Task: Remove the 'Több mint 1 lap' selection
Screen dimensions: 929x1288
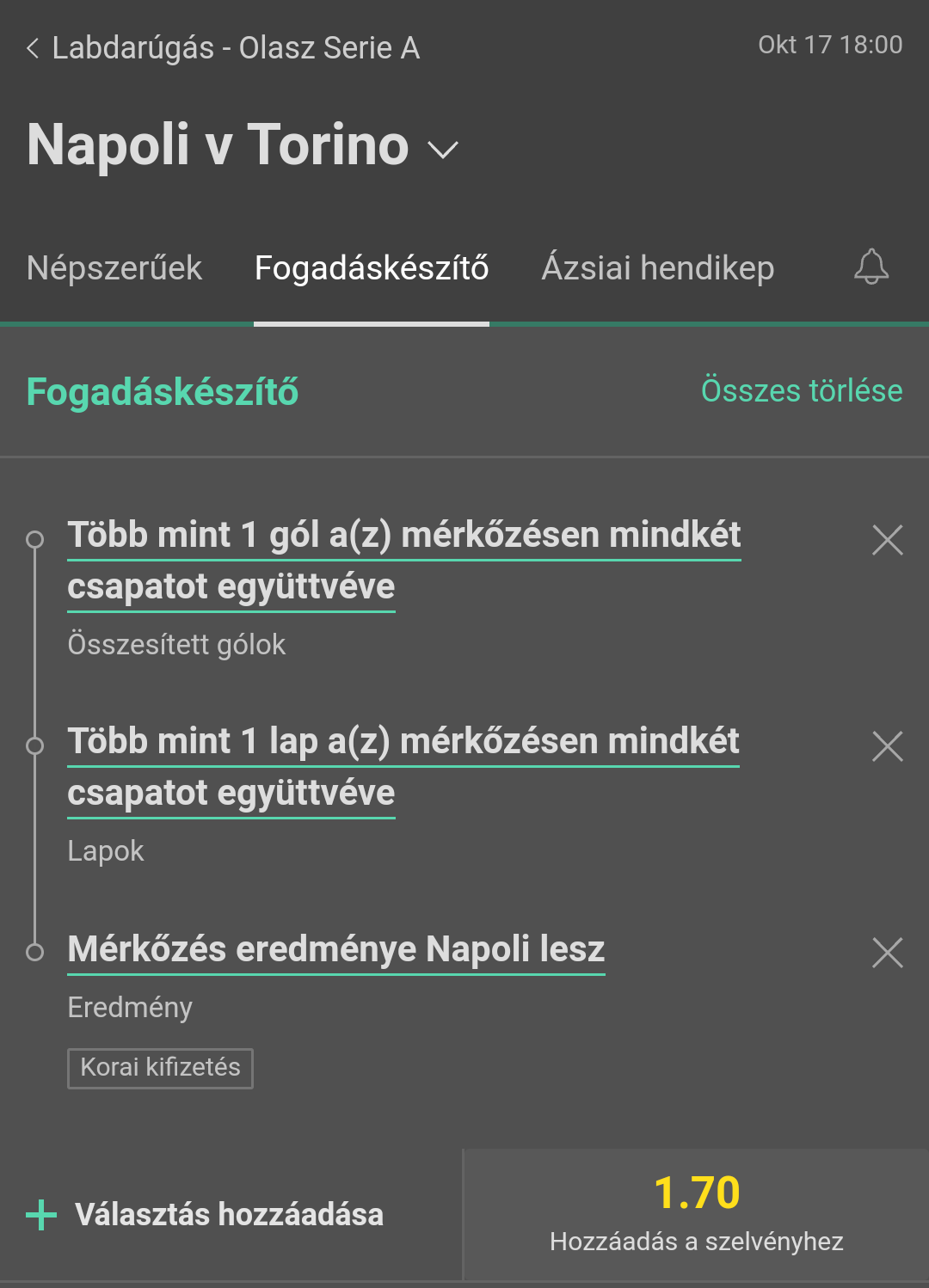Action: pos(887,746)
